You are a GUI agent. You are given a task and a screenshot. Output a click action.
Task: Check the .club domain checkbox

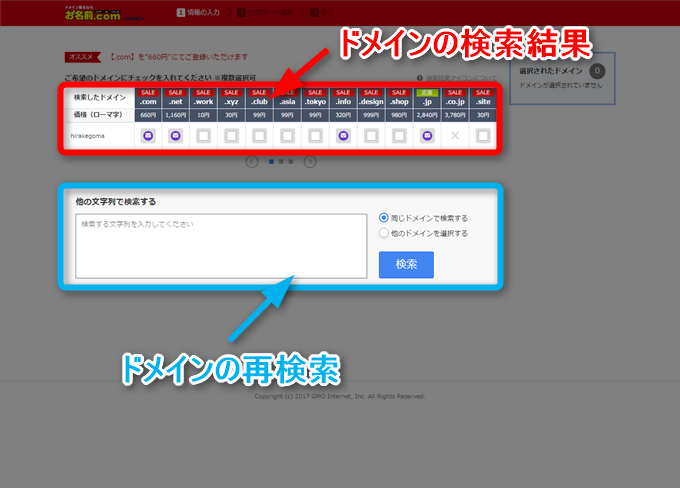259,136
